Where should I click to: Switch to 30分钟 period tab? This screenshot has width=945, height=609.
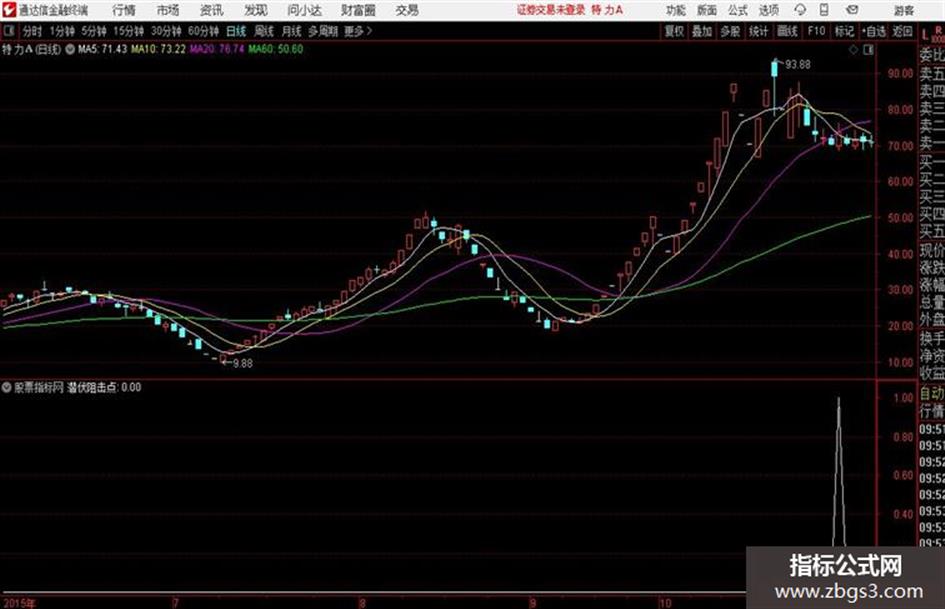pyautogui.click(x=166, y=31)
